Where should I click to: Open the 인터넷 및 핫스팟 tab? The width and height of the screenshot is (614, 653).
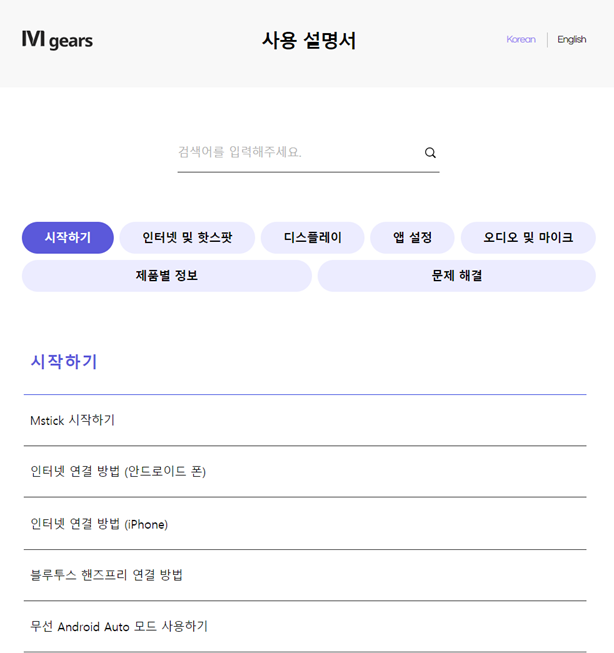[187, 238]
